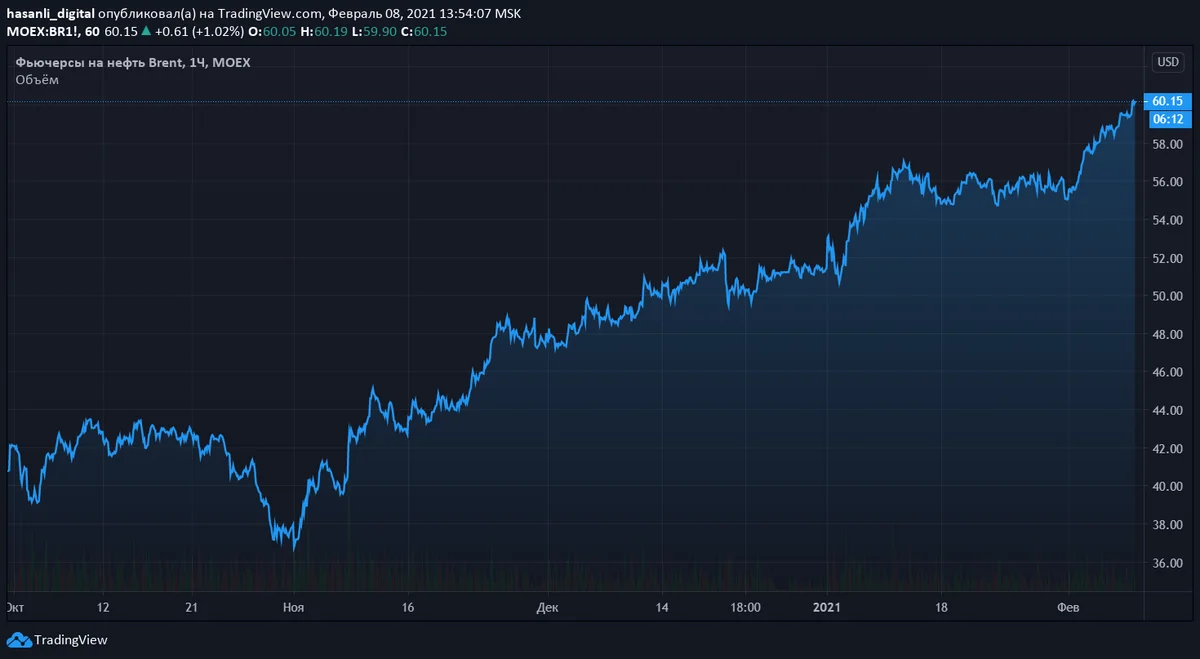Click the Объём volume indicator label
1200x659 pixels.
37,80
